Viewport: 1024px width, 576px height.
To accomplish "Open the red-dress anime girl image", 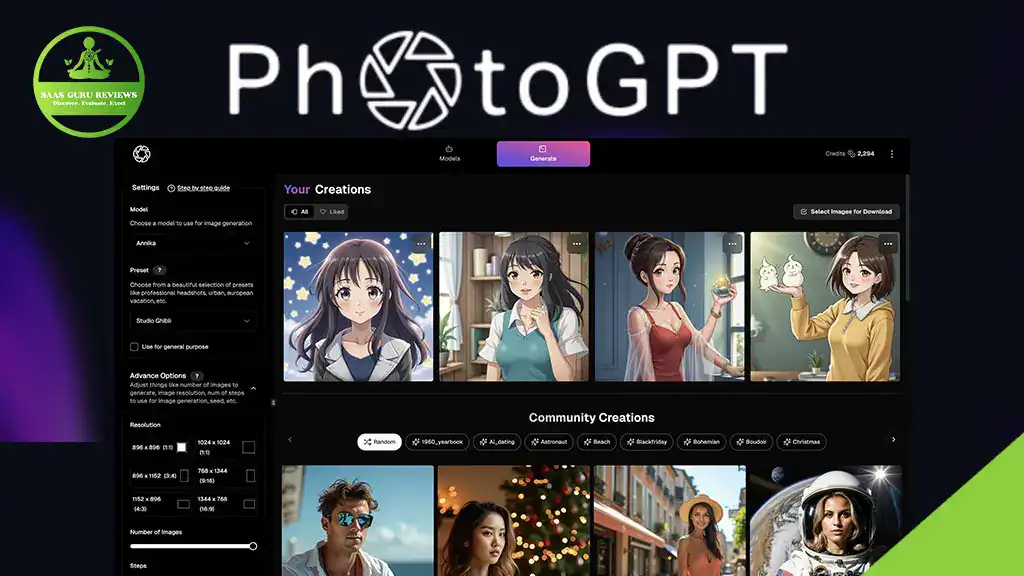I will click(x=669, y=306).
